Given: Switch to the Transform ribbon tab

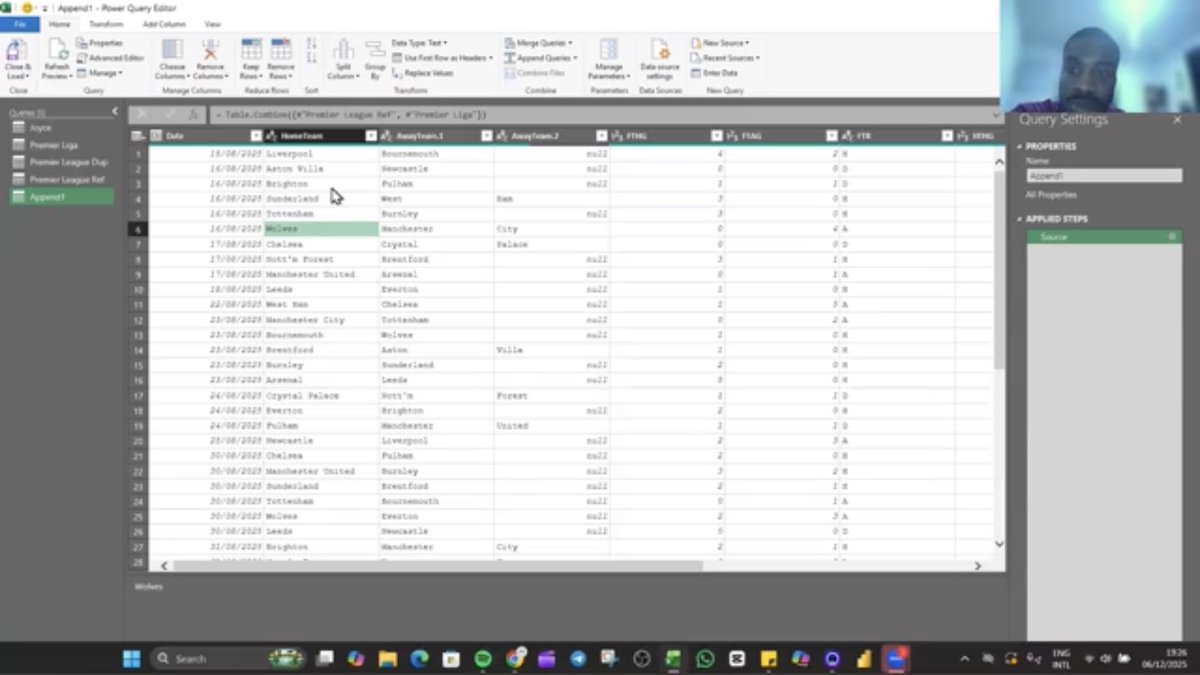Looking at the screenshot, I should click(x=106, y=24).
